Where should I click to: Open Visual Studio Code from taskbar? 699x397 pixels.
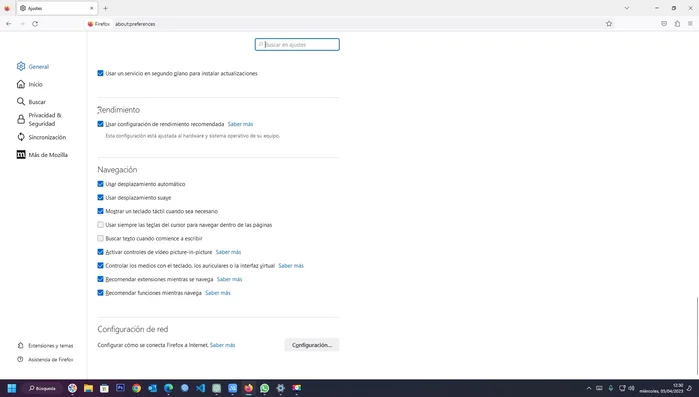[201, 388]
